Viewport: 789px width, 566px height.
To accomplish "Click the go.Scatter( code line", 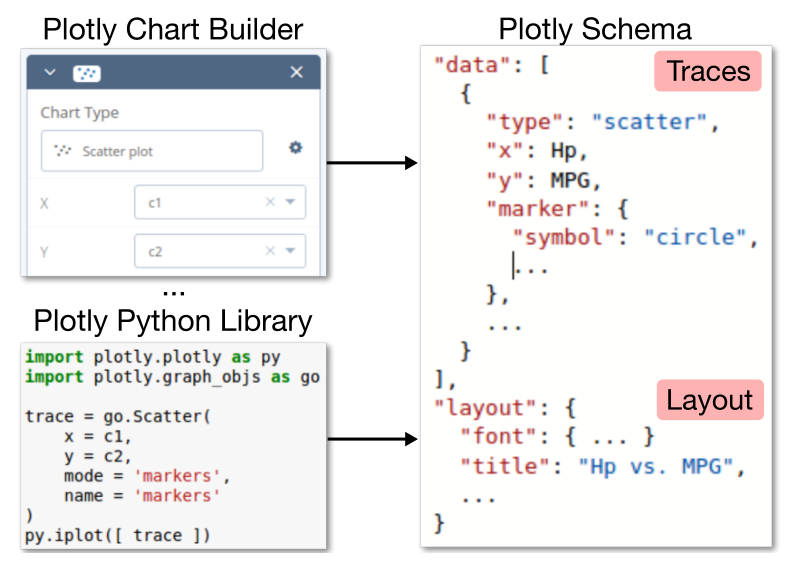I will pyautogui.click(x=118, y=417).
